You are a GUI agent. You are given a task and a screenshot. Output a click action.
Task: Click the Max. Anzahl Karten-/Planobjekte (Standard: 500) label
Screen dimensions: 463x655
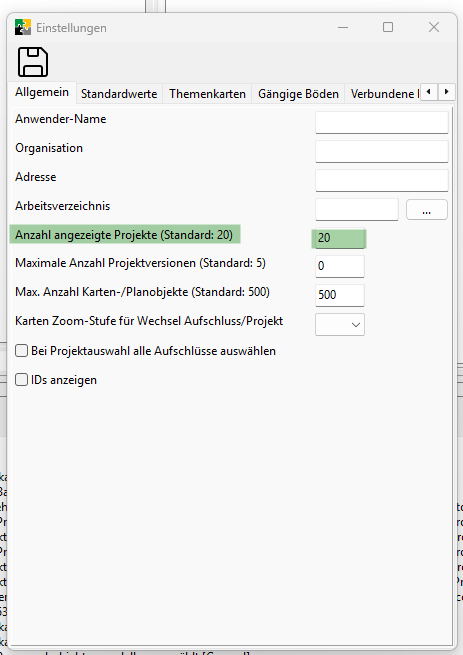point(142,292)
